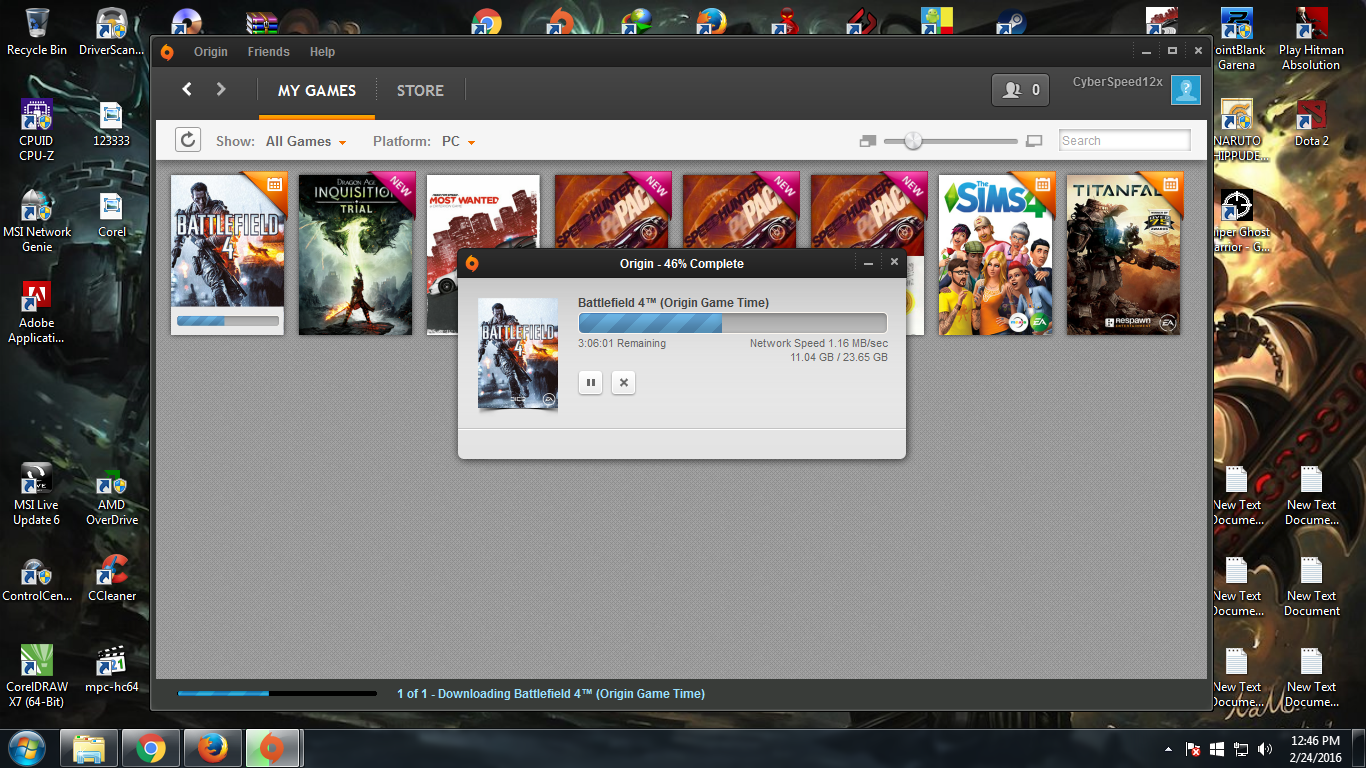Click the '11.04 GB / 23.65 GB' text
This screenshot has width=1366, height=768.
[x=839, y=357]
